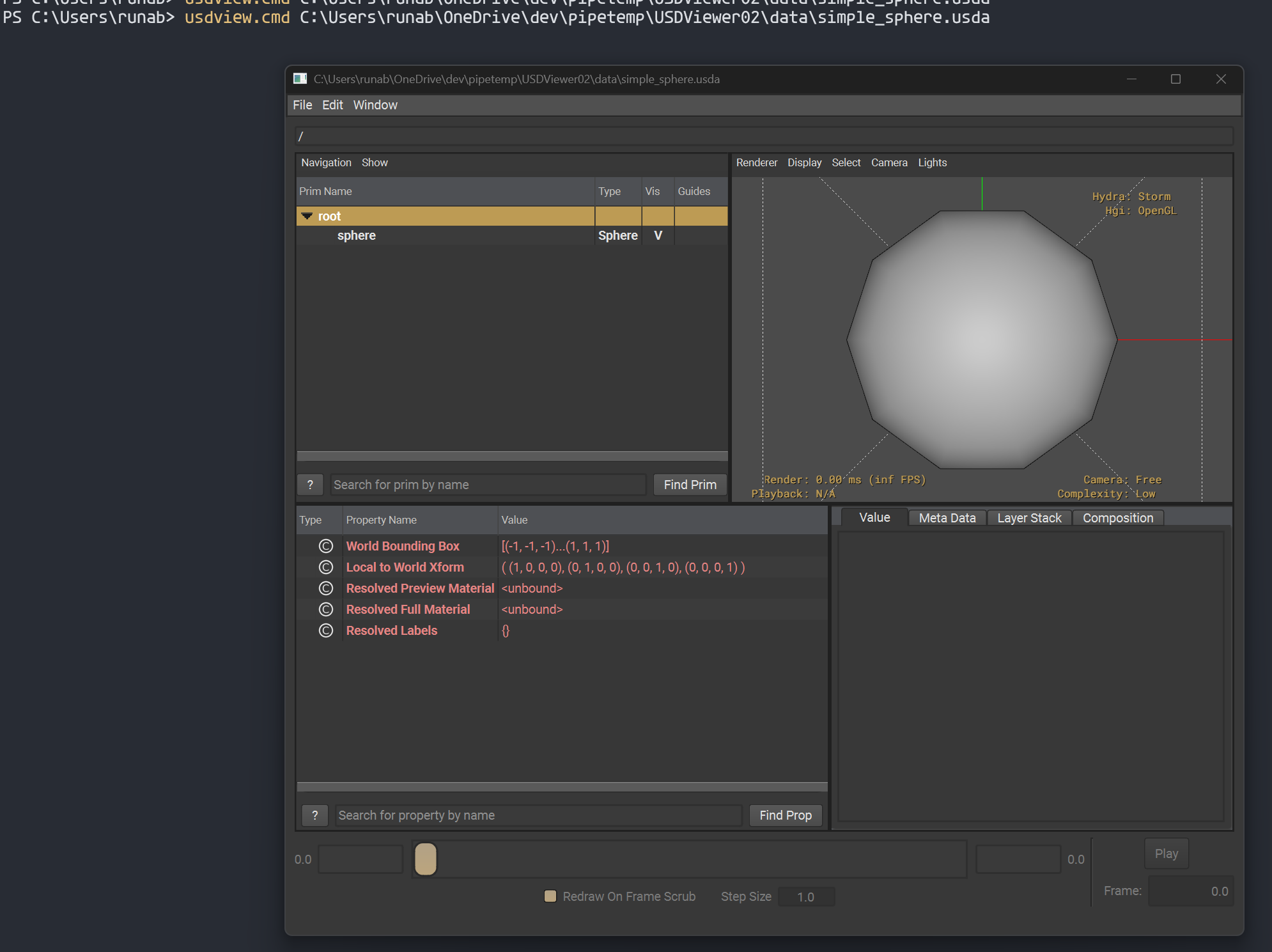Image resolution: width=1272 pixels, height=952 pixels.
Task: Open the Camera menu
Action: pos(889,162)
